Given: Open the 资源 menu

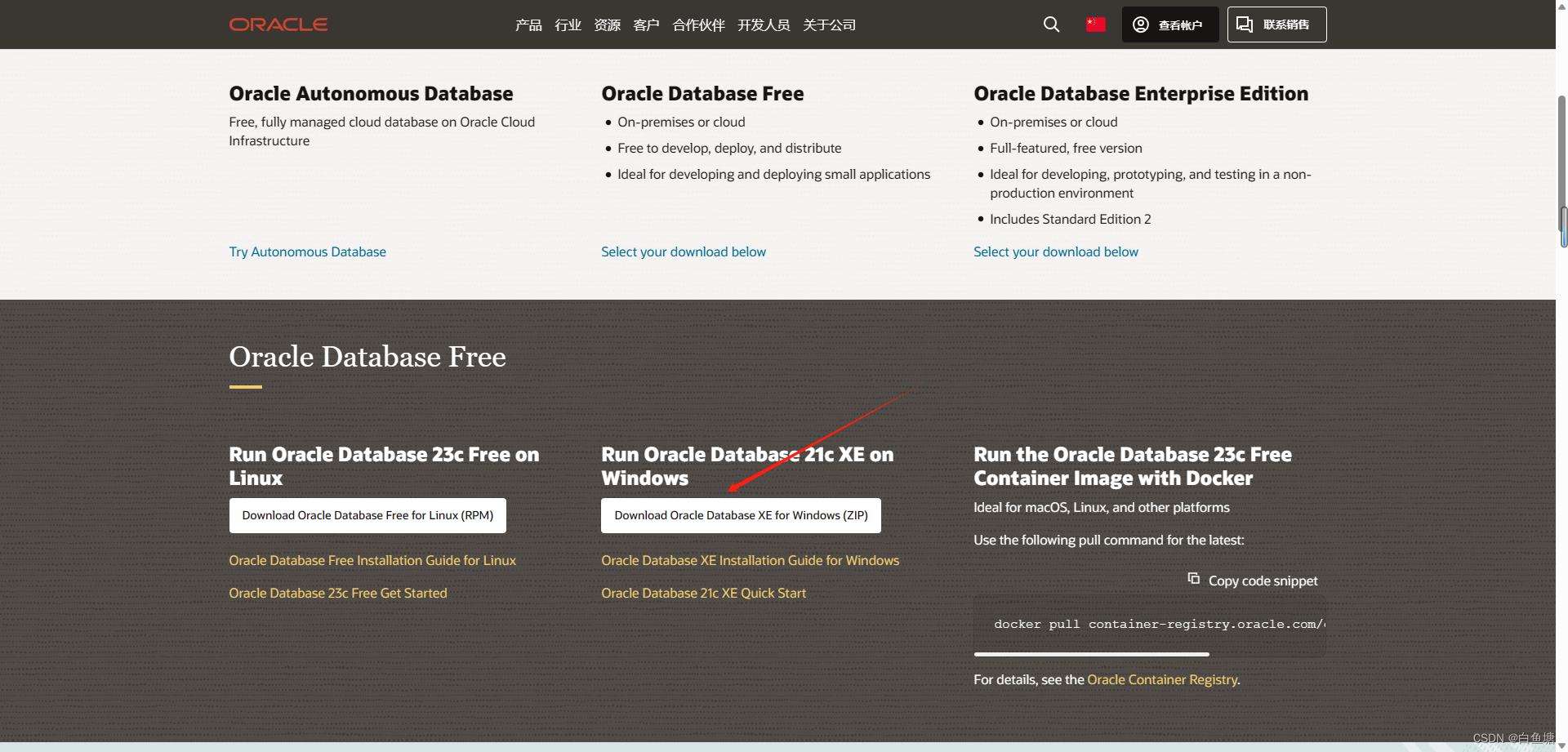Looking at the screenshot, I should pyautogui.click(x=607, y=25).
